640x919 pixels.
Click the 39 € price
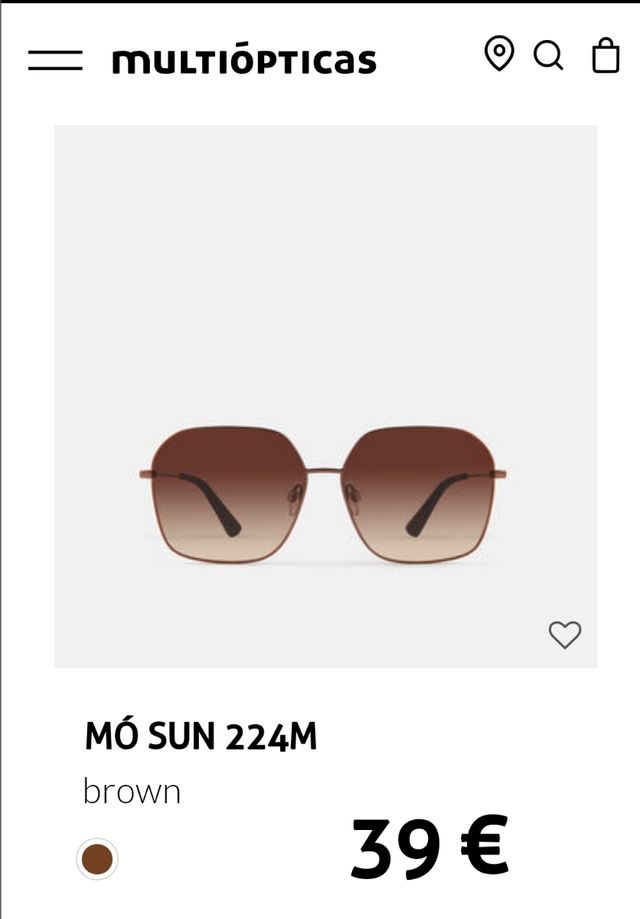(430, 848)
